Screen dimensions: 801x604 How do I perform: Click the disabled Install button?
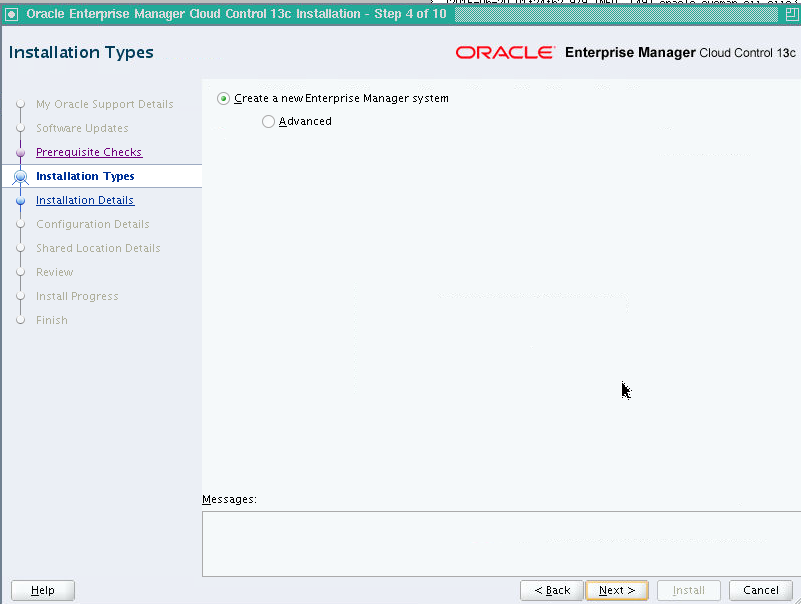tap(689, 590)
